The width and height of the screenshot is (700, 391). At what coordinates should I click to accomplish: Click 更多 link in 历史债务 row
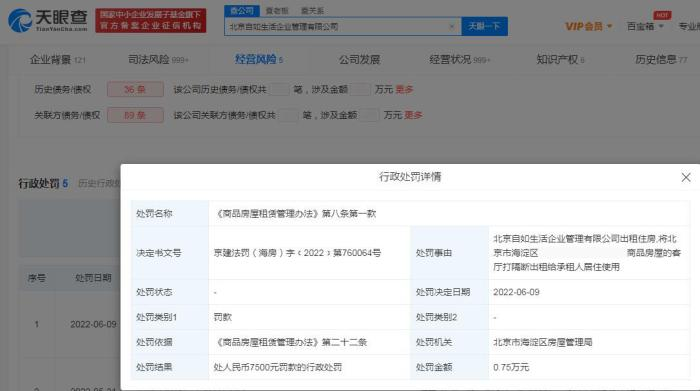click(x=404, y=89)
